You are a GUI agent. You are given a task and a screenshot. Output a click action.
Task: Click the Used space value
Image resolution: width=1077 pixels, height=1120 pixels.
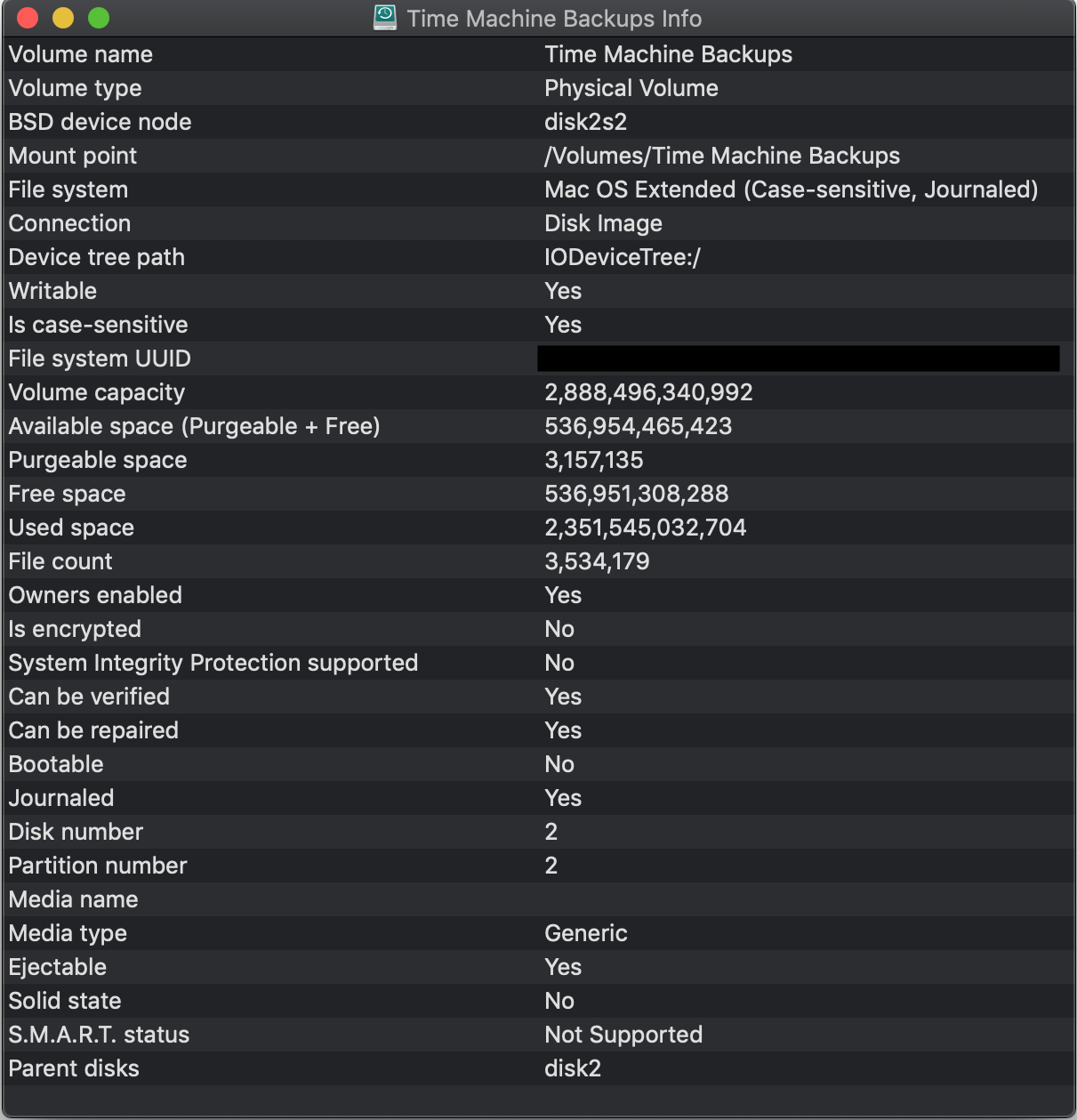(x=645, y=528)
